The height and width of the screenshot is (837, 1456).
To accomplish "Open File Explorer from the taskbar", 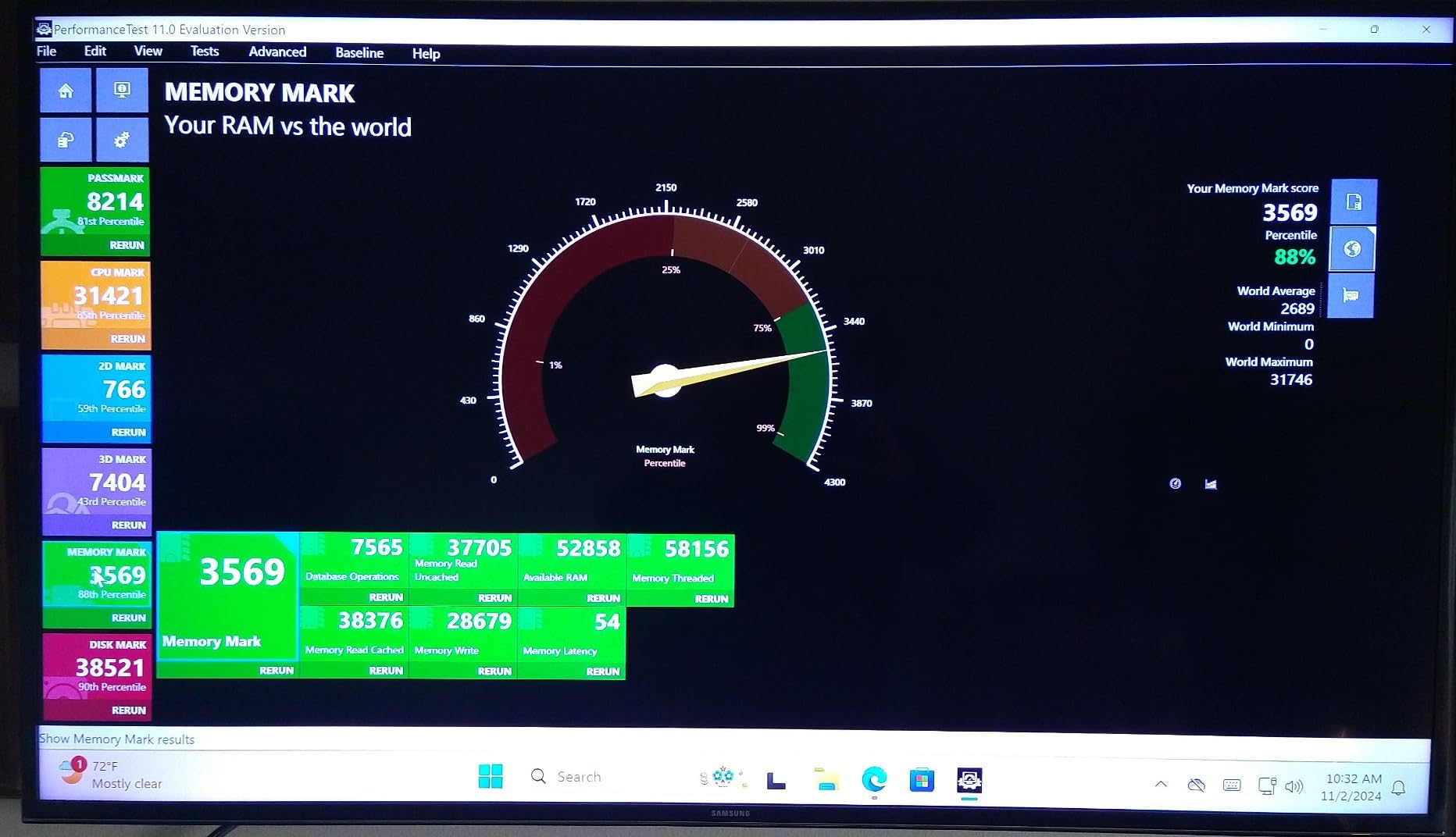I will (x=826, y=778).
